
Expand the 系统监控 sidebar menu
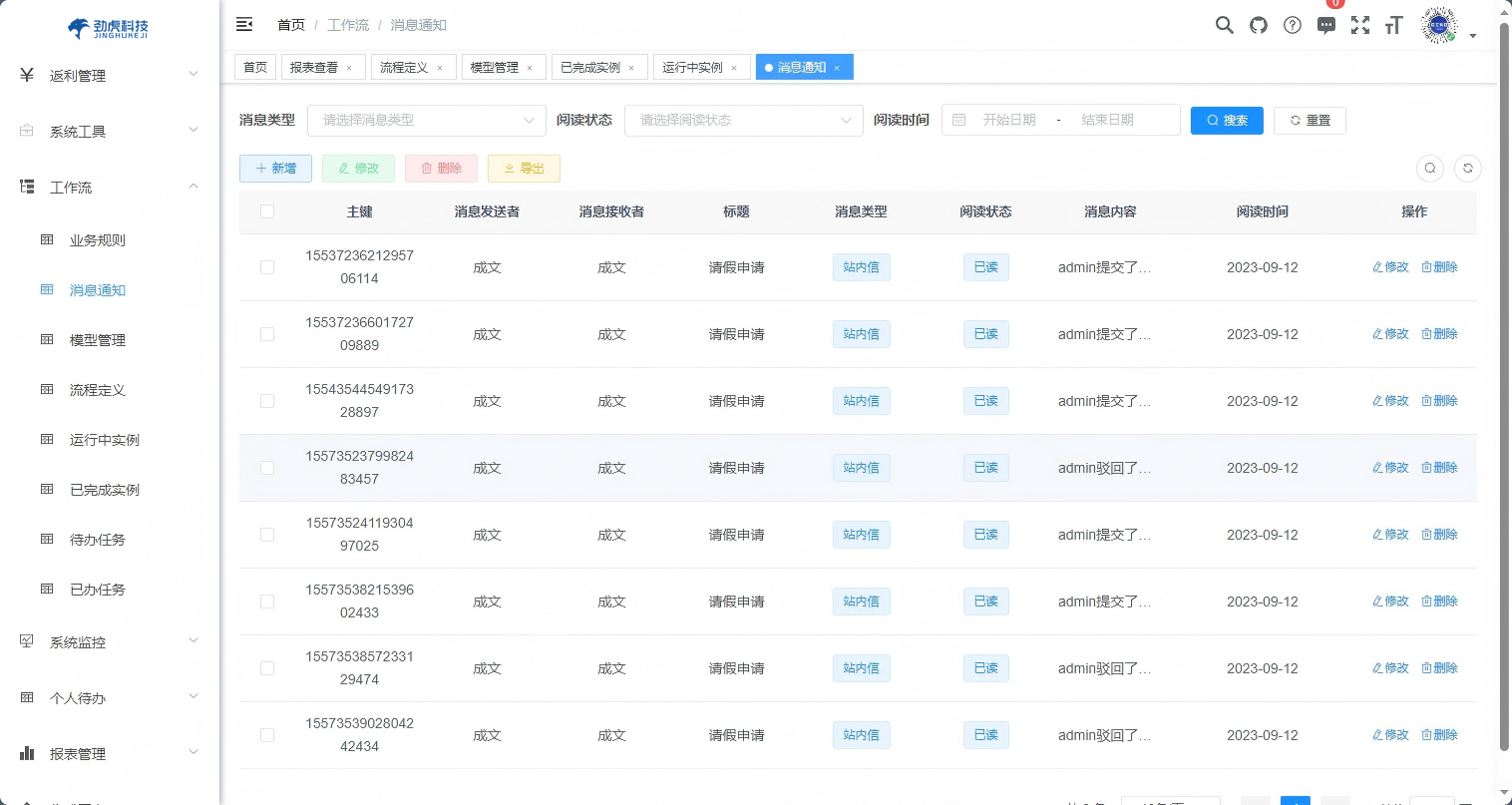point(110,642)
